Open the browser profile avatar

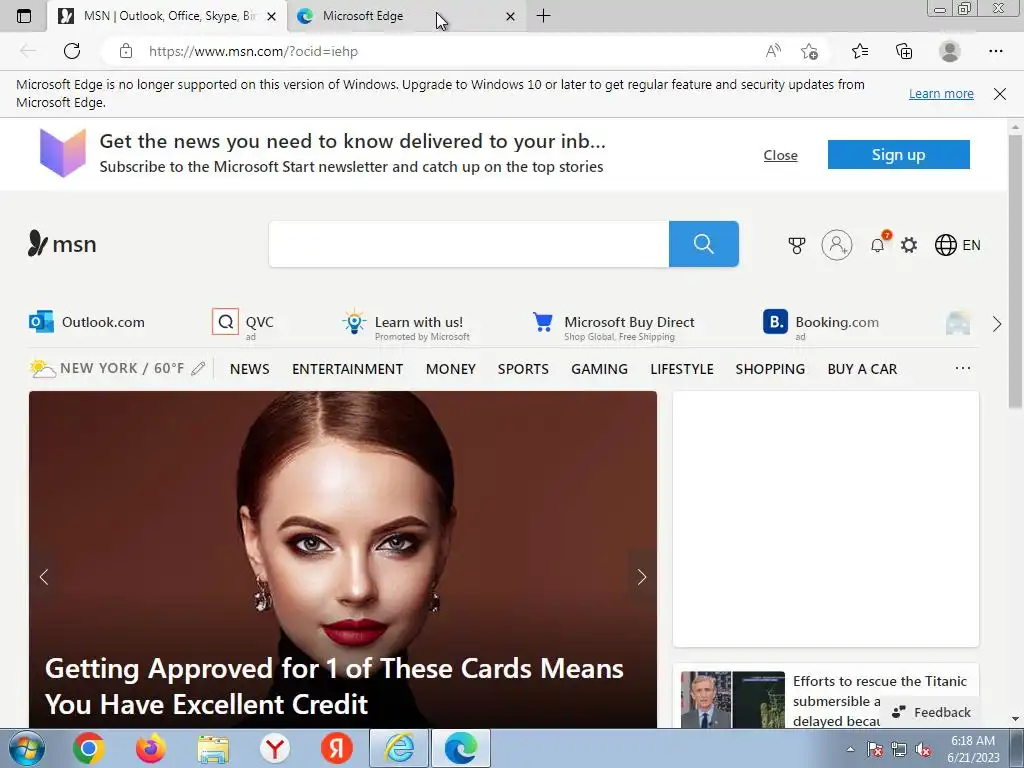(x=950, y=51)
